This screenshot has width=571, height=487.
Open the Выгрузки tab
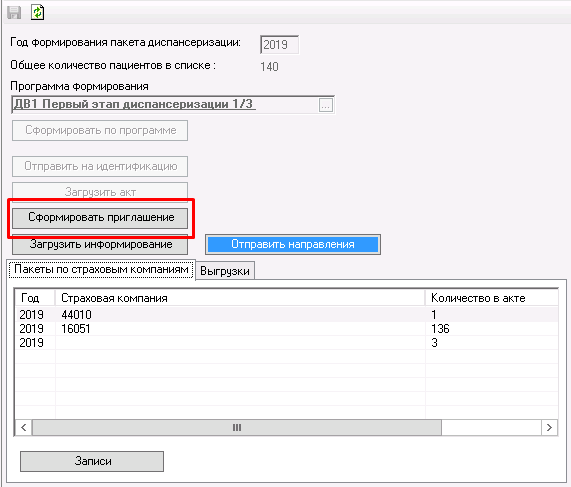click(x=225, y=271)
